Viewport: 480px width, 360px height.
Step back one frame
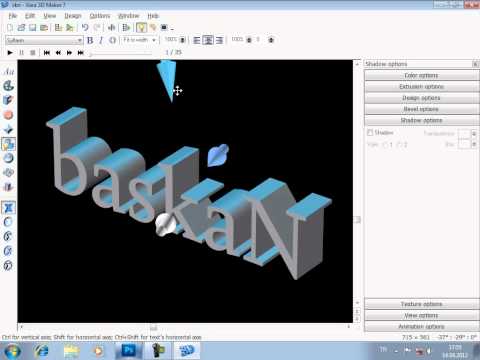click(58, 53)
